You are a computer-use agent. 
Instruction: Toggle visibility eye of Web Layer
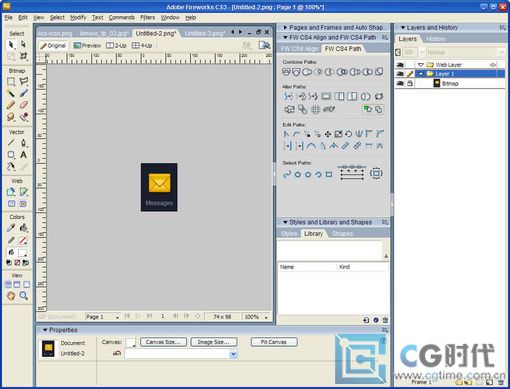pyautogui.click(x=400, y=64)
